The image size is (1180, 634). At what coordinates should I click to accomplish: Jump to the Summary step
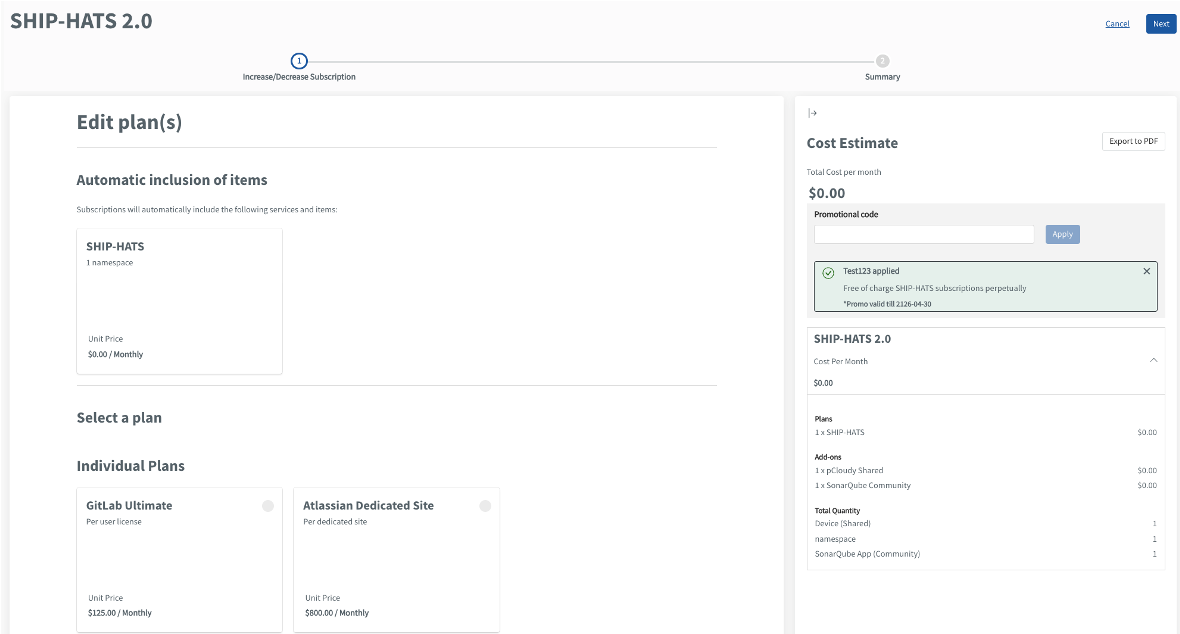click(x=883, y=61)
